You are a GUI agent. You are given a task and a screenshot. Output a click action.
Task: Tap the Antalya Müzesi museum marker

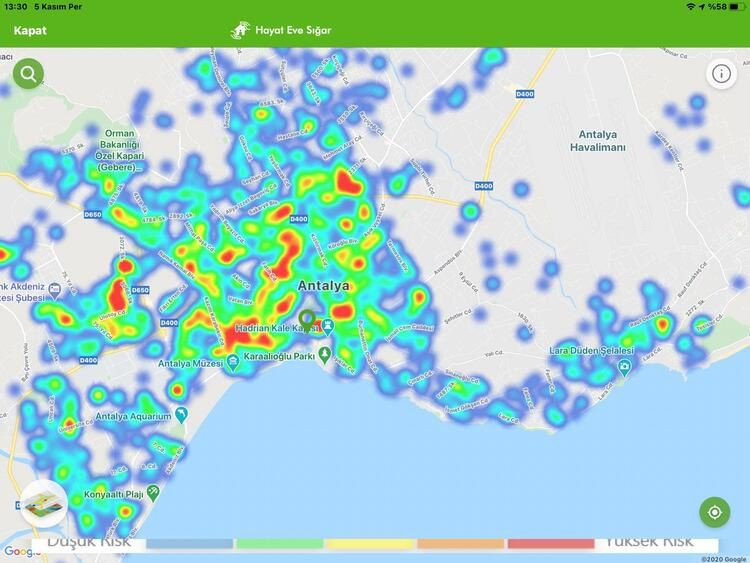click(x=233, y=364)
